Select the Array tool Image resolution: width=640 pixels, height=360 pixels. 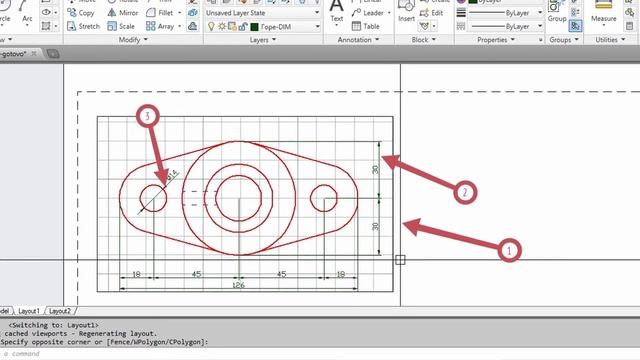point(160,26)
